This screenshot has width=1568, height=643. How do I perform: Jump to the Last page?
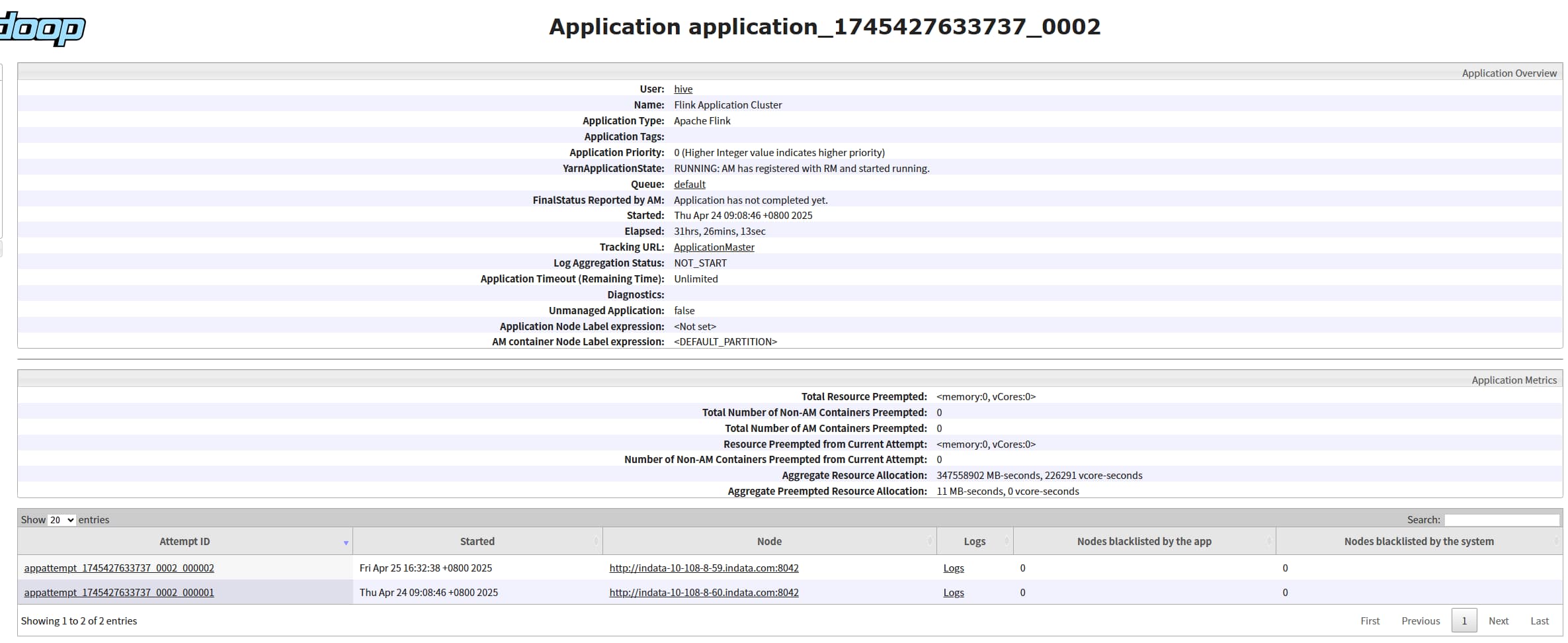1540,621
